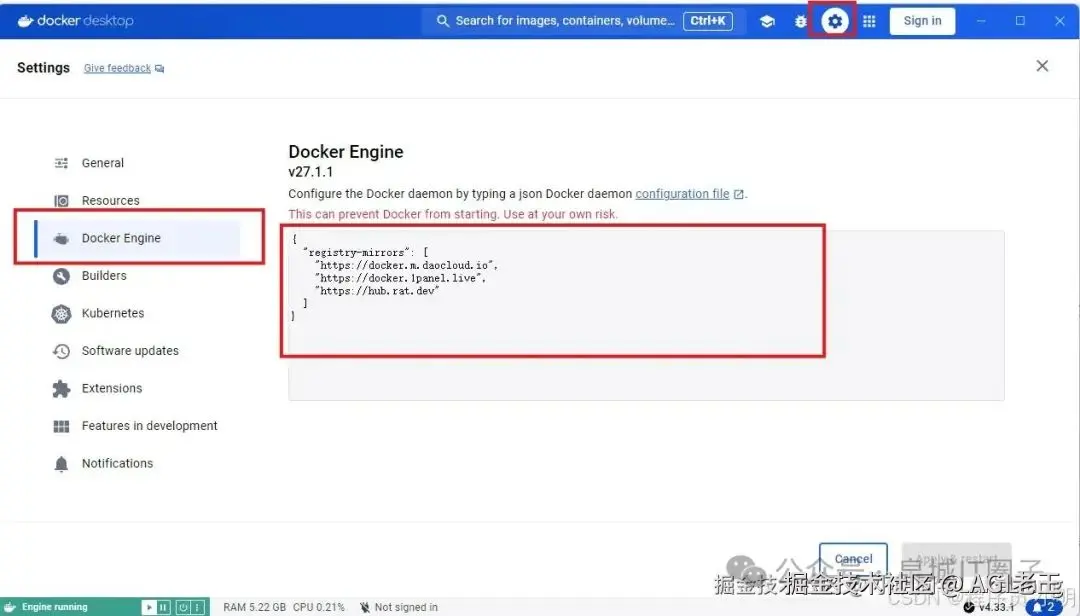Image resolution: width=1080 pixels, height=616 pixels.
Task: Click the Docker Engine whale icon in sidebar
Action: click(x=61, y=238)
